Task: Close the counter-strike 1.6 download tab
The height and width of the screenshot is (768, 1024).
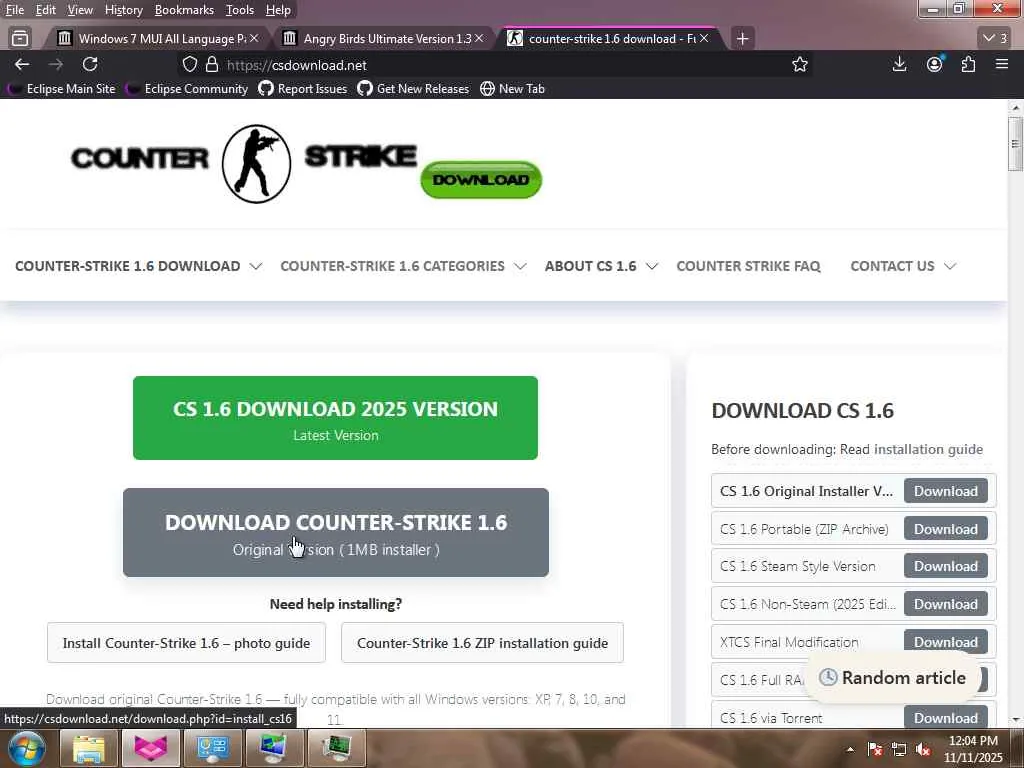Action: (704, 39)
